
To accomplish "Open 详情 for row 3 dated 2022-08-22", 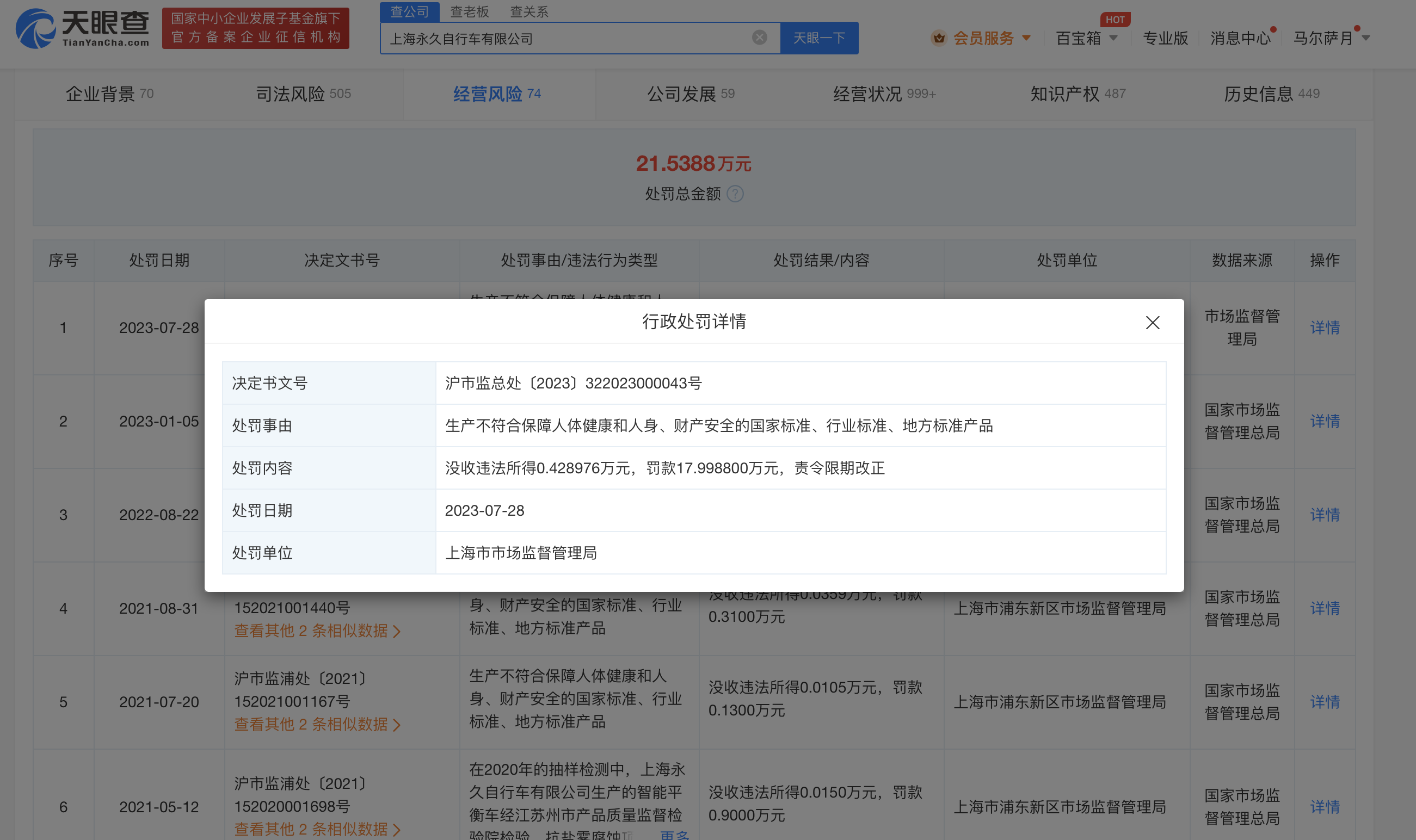I will click(1325, 515).
